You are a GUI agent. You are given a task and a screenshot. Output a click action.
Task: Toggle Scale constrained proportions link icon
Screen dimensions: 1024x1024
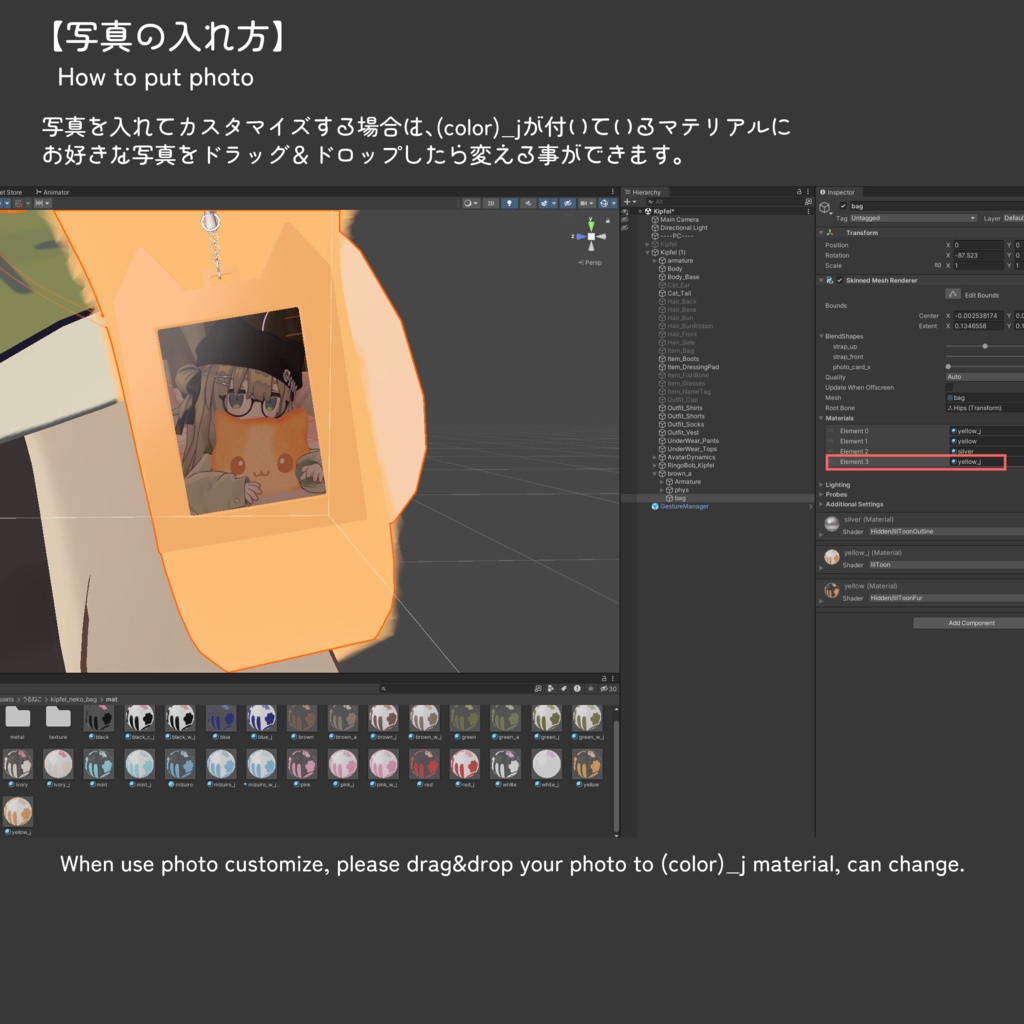(938, 265)
